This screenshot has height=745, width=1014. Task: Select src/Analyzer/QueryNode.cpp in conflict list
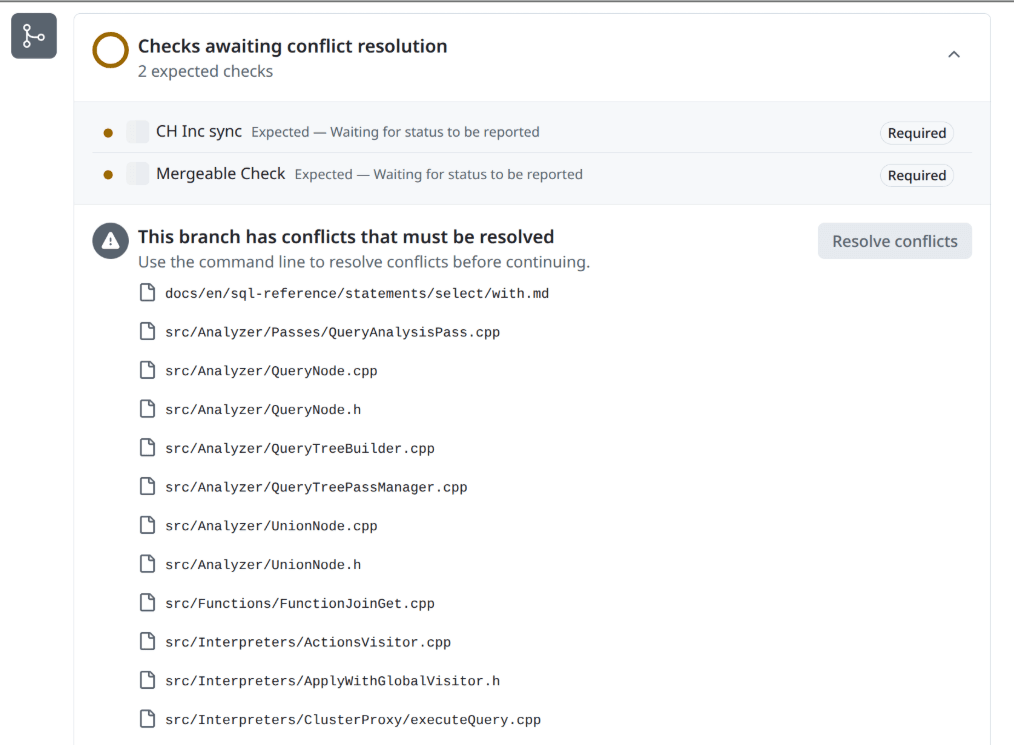271,371
